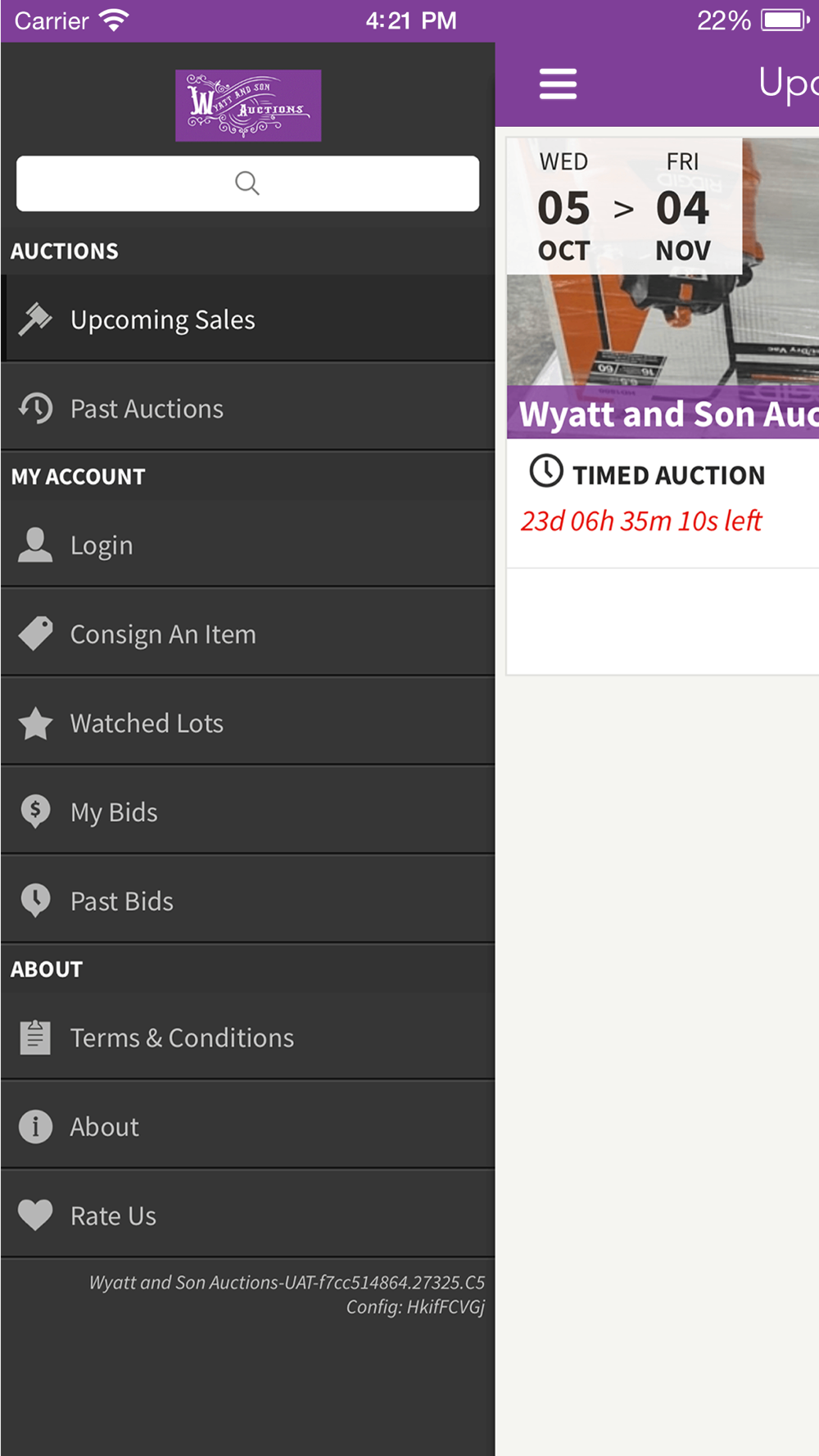Click the history clock icon for Past Auctions
The width and height of the screenshot is (819, 1456).
click(x=35, y=408)
